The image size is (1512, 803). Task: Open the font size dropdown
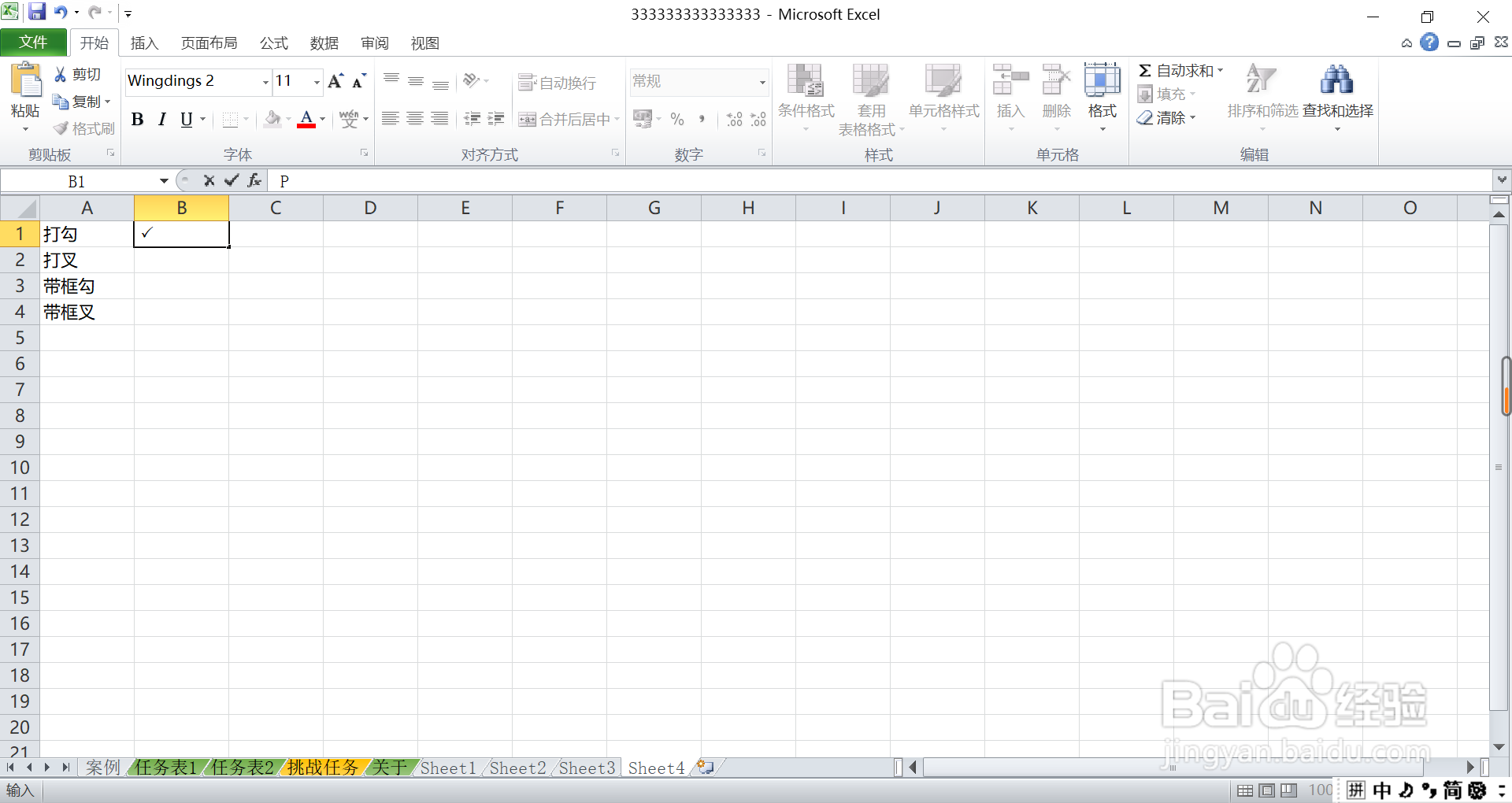pyautogui.click(x=317, y=81)
